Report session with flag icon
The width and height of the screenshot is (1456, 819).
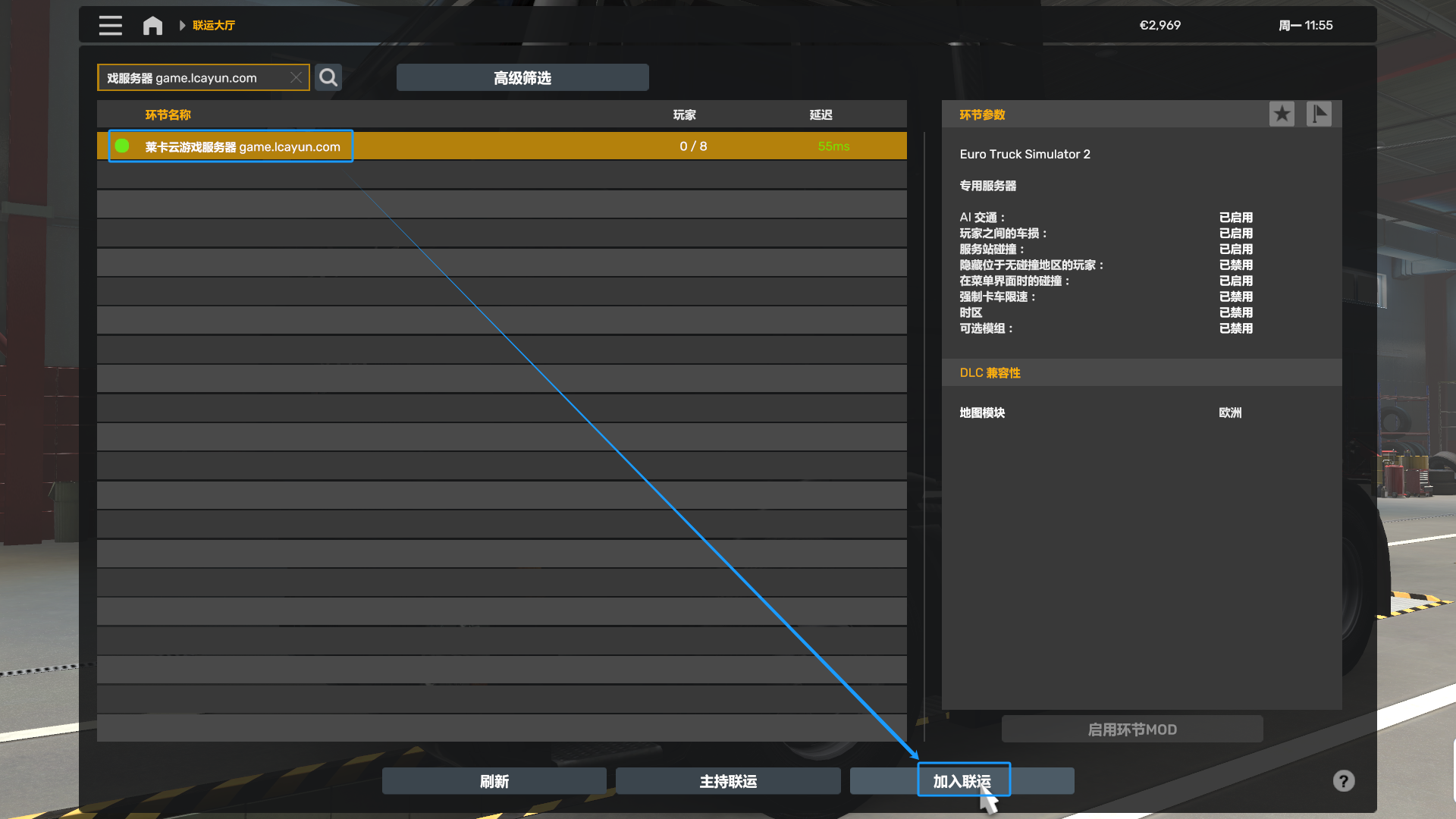coord(1319,115)
